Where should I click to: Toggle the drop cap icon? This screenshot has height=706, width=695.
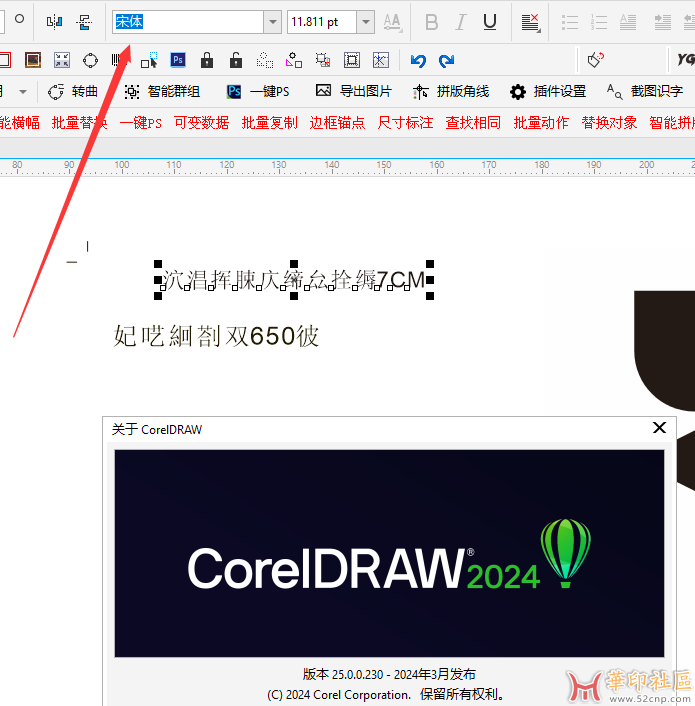tap(628, 22)
